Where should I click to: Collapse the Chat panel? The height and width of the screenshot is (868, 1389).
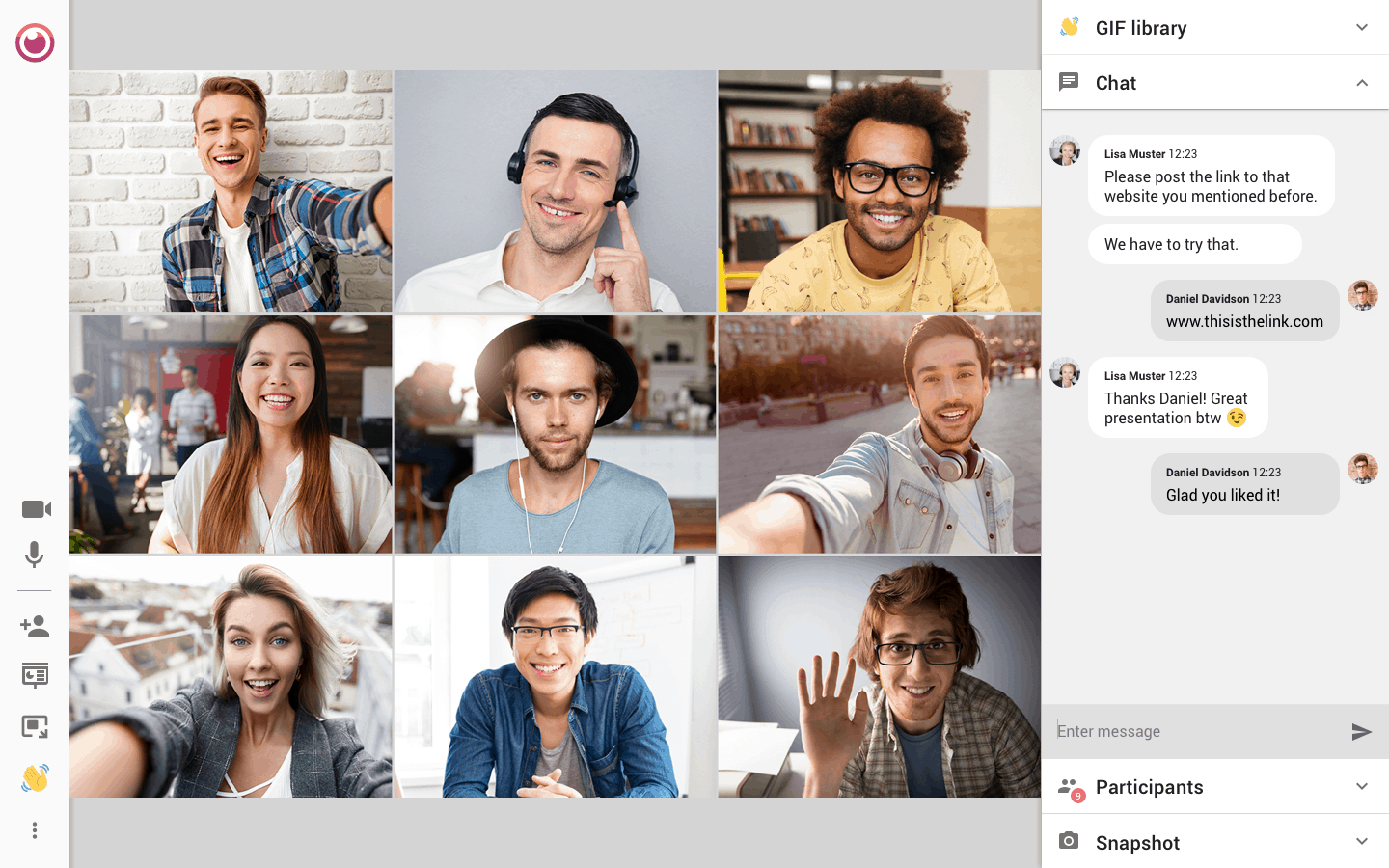coord(1362,82)
